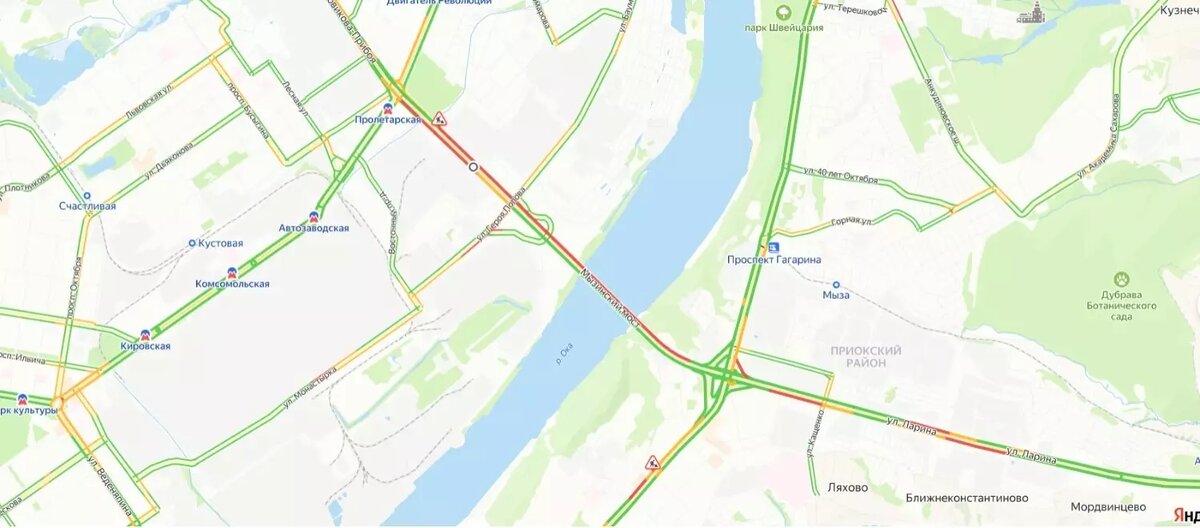Open roadworks warning sign near Пролетарская

click(x=438, y=118)
